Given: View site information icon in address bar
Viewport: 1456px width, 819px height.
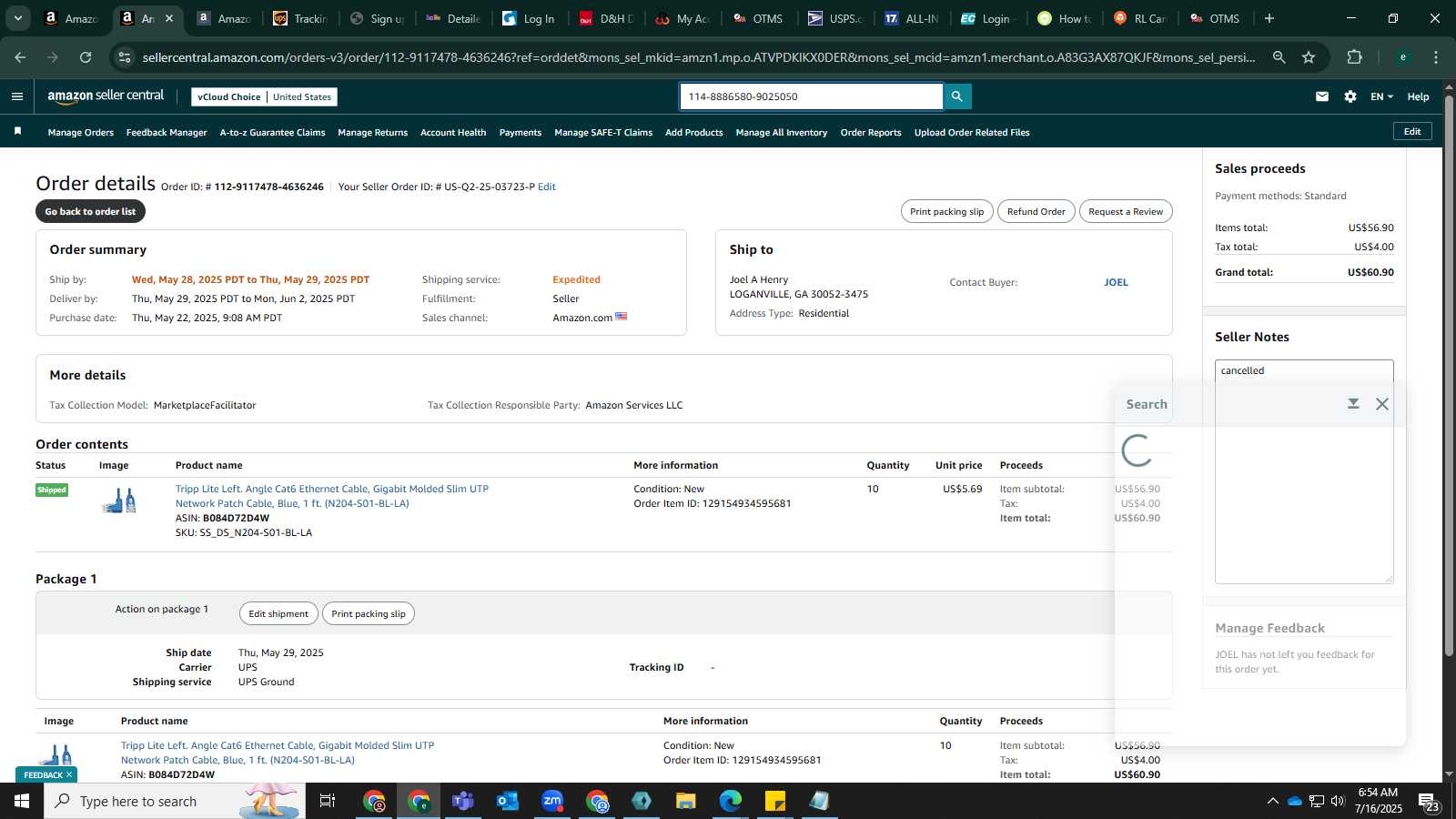Looking at the screenshot, I should click(125, 57).
